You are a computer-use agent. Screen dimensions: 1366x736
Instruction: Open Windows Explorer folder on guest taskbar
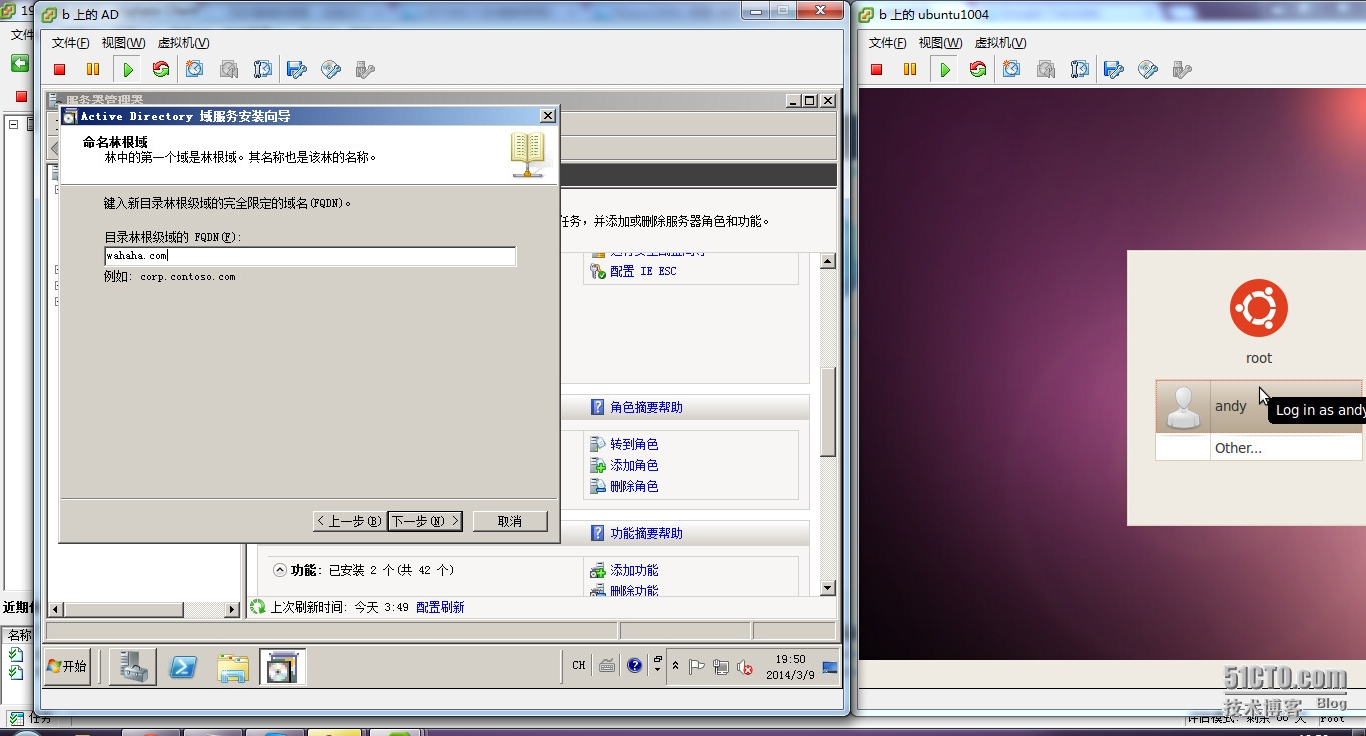pyautogui.click(x=233, y=667)
